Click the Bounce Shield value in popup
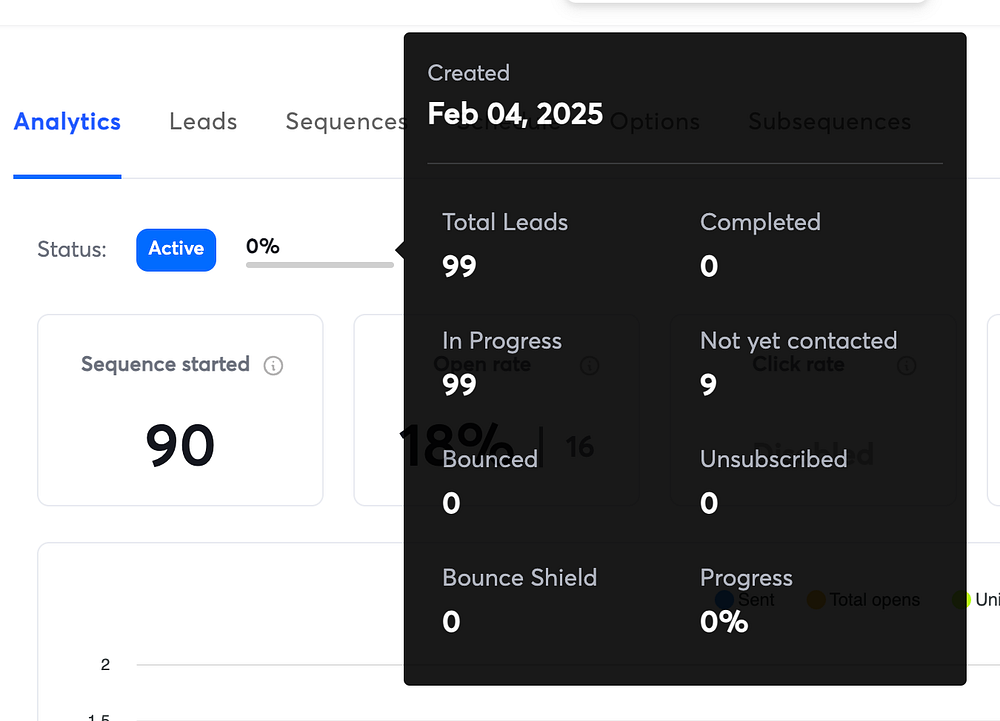 coord(451,622)
